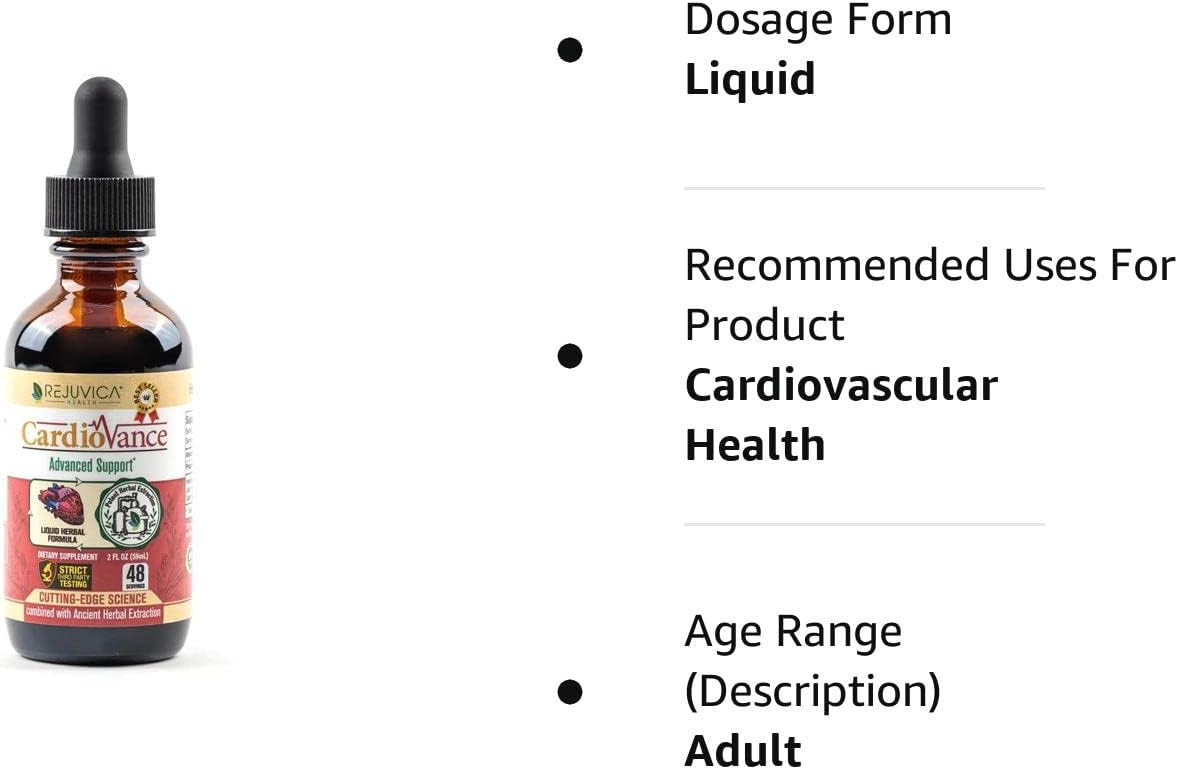This screenshot has width=1178, height=769.
Task: Click the Rejuvica Health logo
Action: (x=76, y=393)
